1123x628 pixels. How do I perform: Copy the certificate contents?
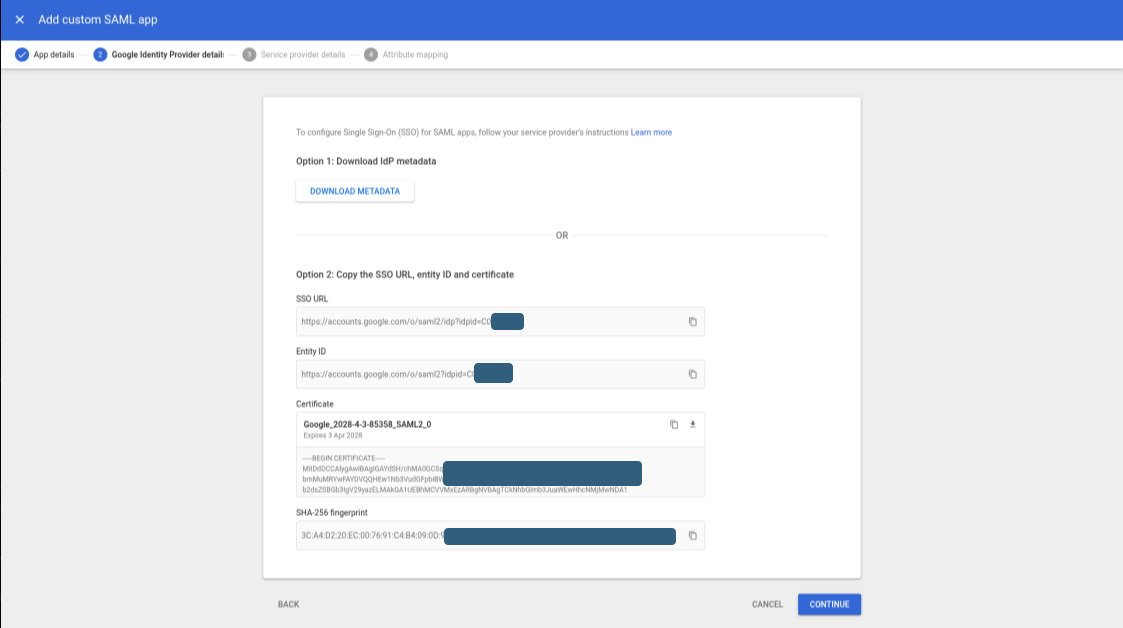click(x=673, y=424)
